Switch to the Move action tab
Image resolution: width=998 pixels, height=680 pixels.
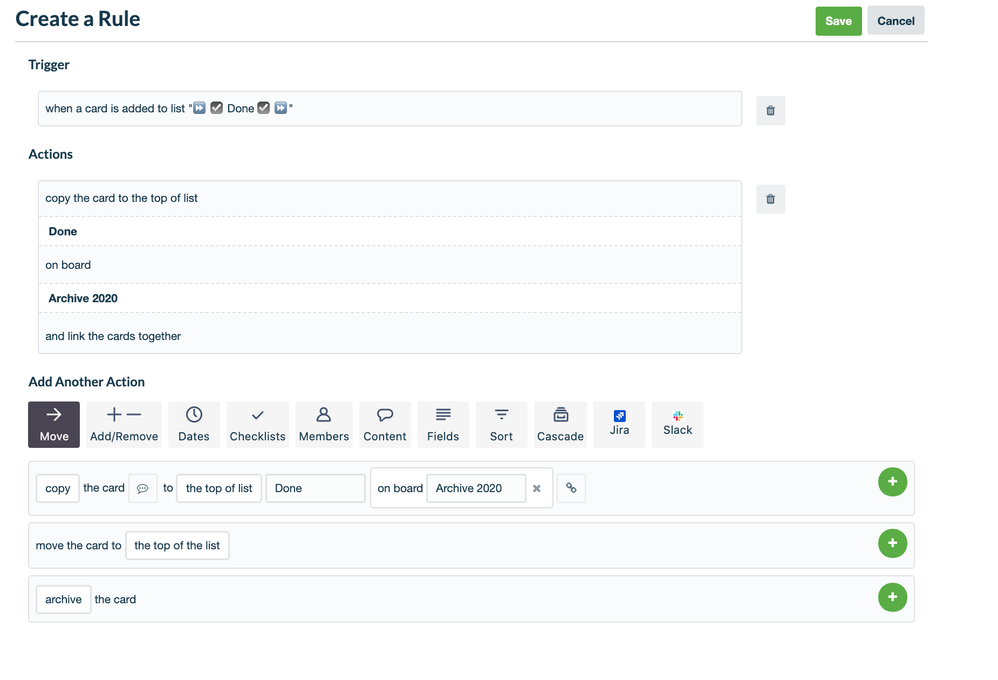pos(53,423)
